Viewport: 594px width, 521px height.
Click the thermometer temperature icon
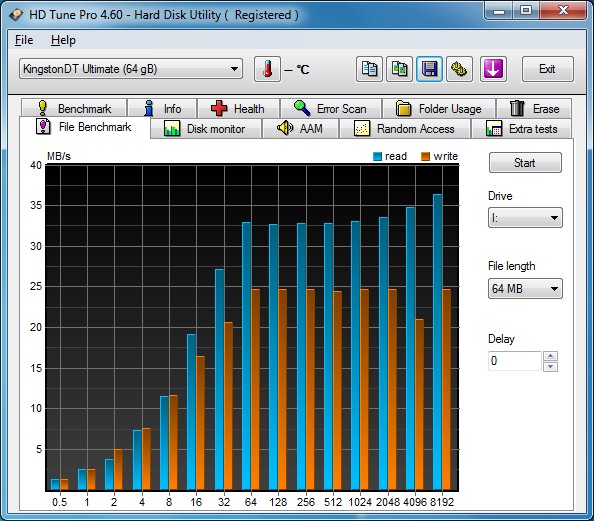coord(267,69)
